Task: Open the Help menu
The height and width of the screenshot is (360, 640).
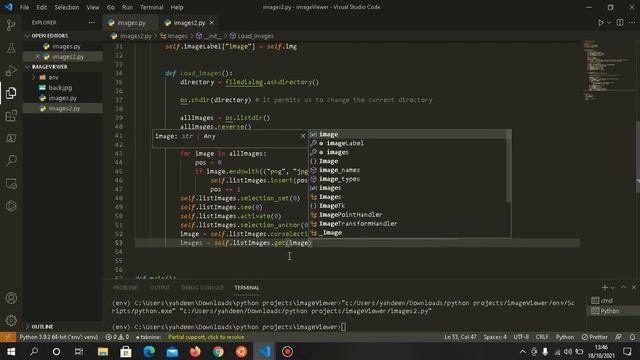Action: (x=177, y=7)
